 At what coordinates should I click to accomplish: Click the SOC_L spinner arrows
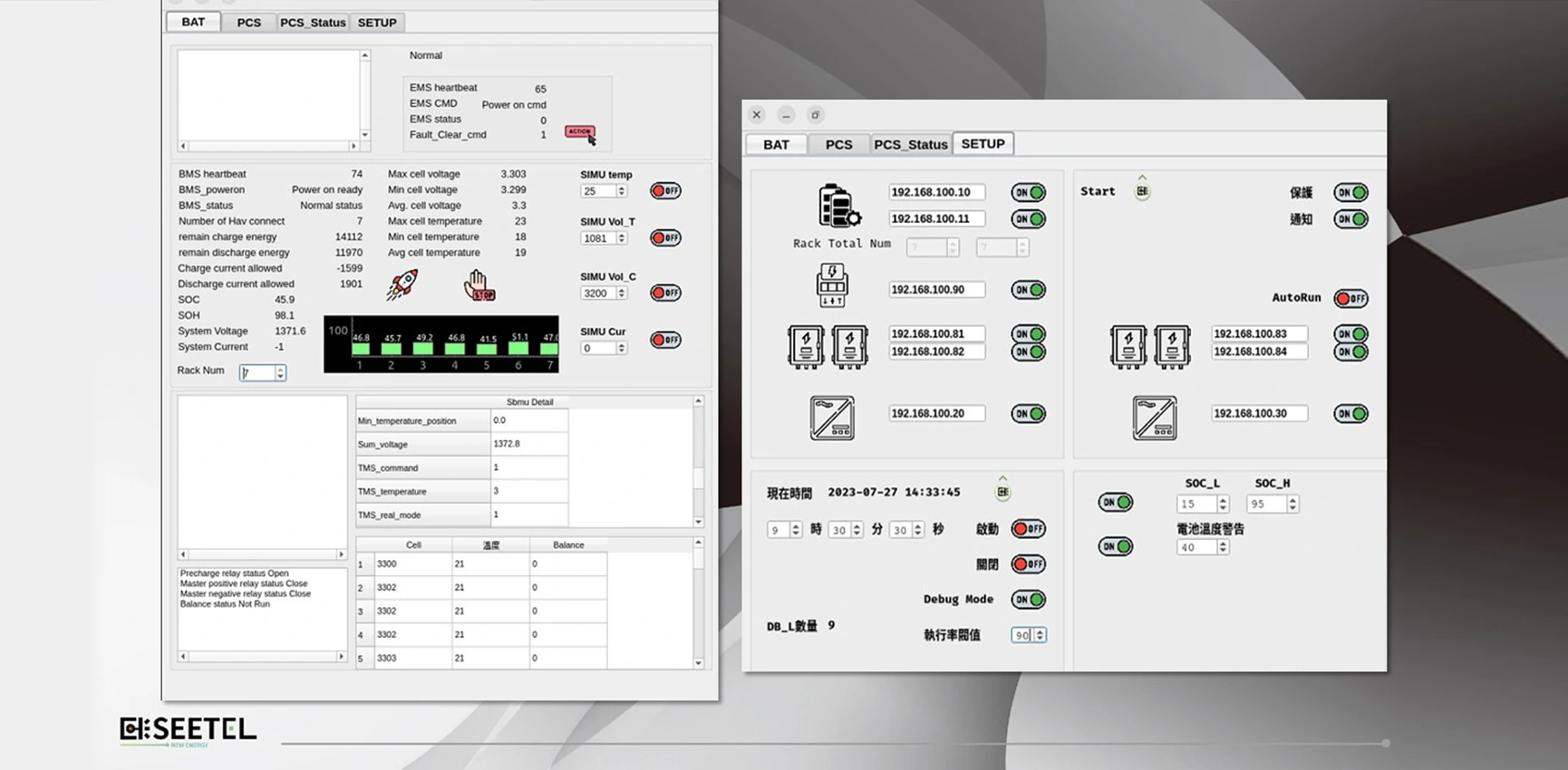1223,505
